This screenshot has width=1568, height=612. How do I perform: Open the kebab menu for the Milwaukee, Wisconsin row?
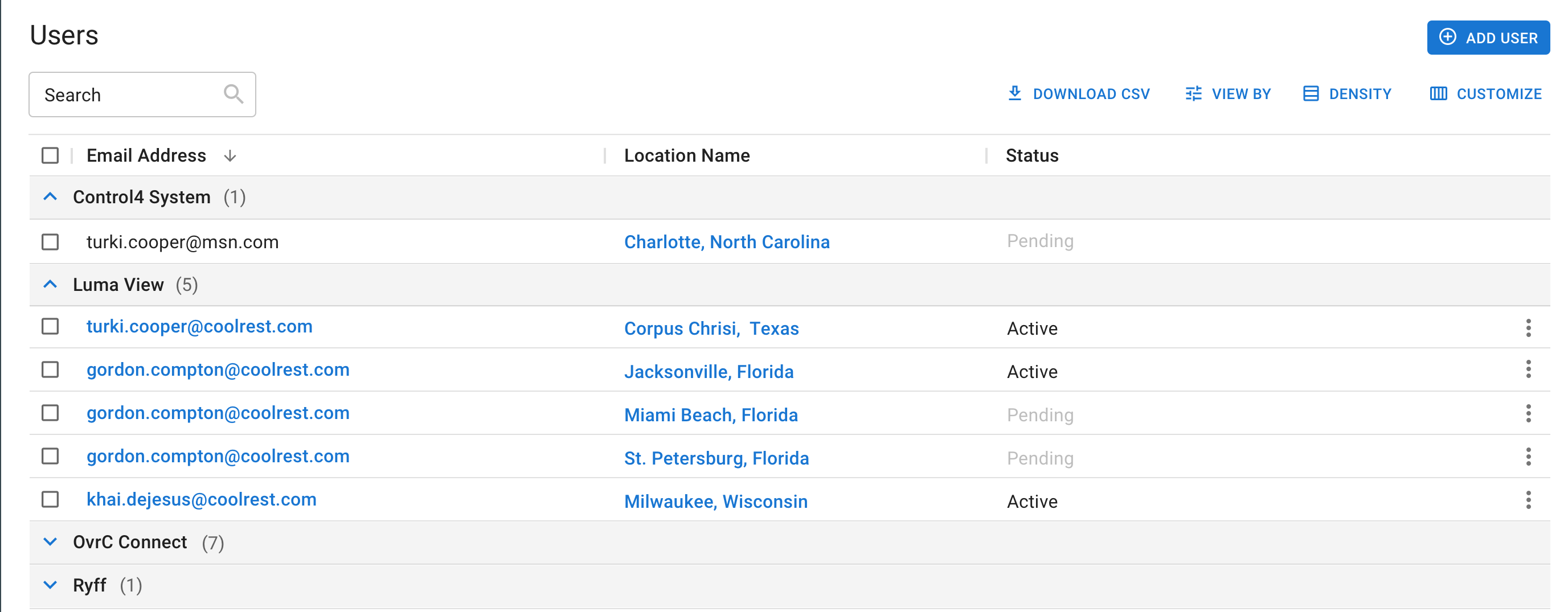(x=1528, y=500)
